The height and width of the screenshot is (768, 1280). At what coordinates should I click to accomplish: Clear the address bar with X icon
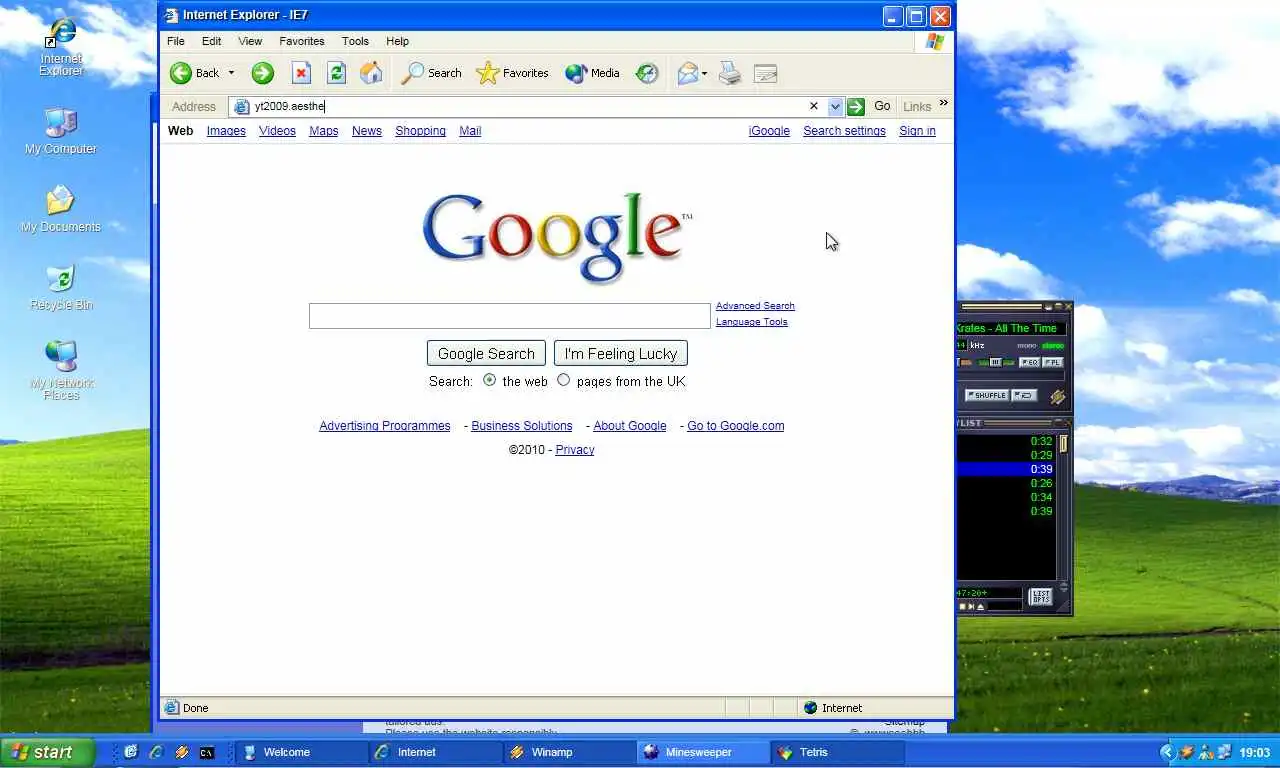pyautogui.click(x=813, y=106)
